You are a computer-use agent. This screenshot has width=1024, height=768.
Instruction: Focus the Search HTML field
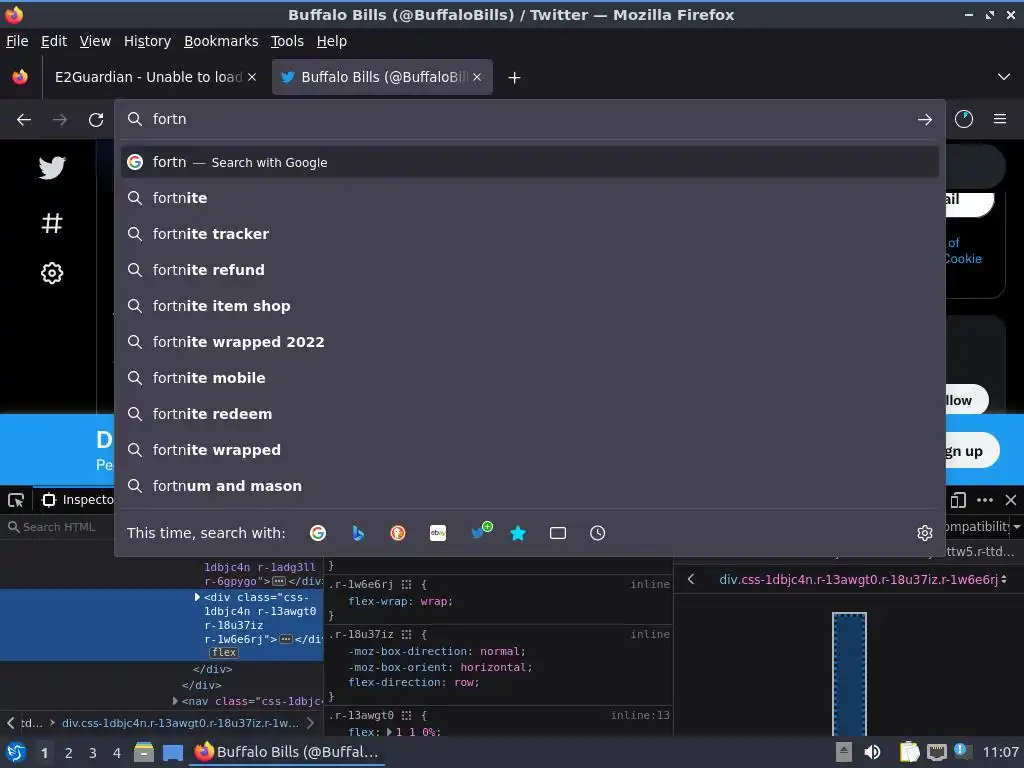coord(57,527)
